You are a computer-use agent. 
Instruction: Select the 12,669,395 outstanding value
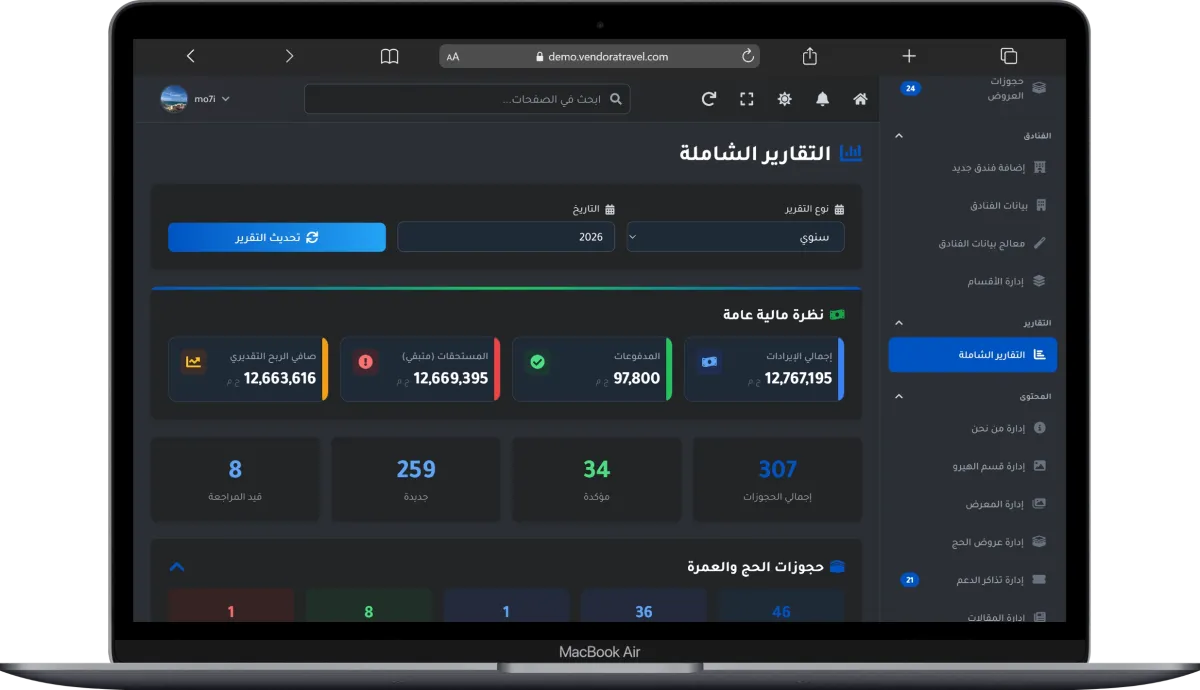click(451, 378)
